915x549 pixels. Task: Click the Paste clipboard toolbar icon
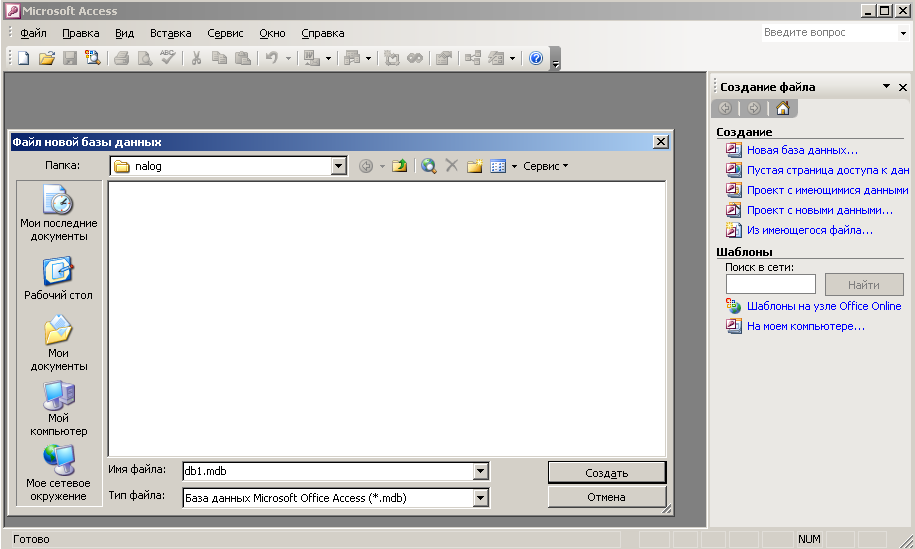tap(243, 58)
